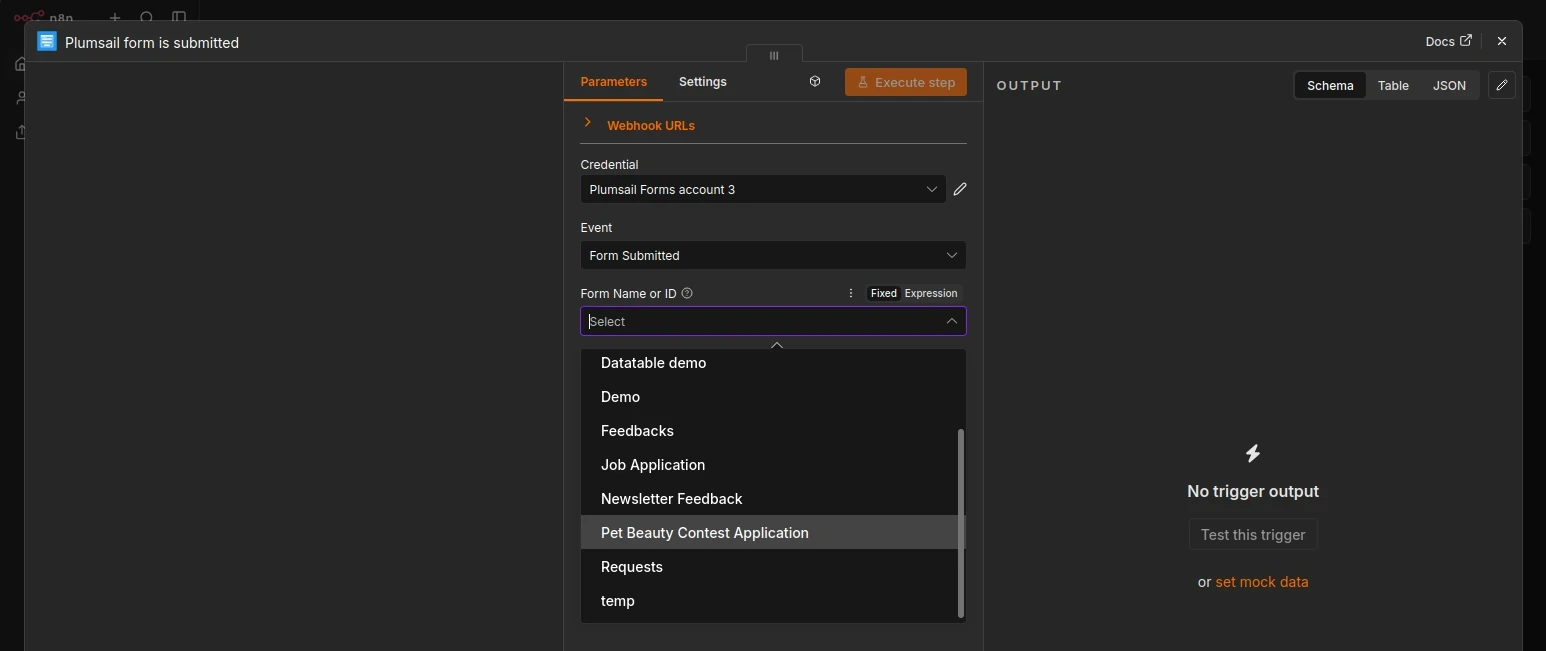1546x651 pixels.
Task: Choose temp from the form list
Action: coord(773,601)
